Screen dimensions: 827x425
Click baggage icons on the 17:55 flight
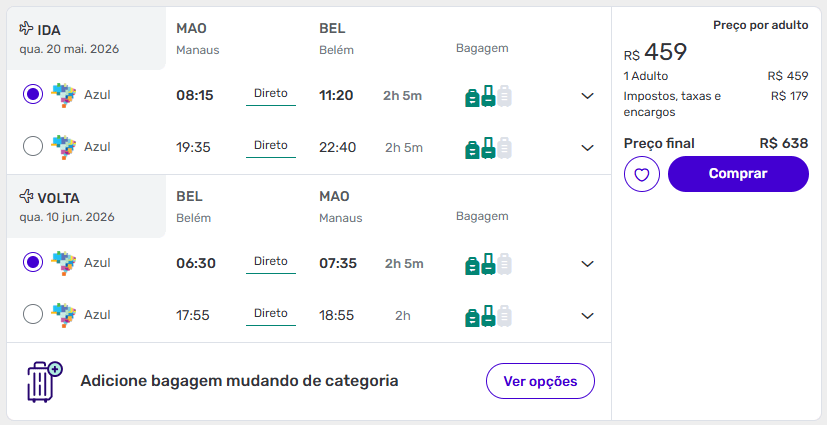click(x=489, y=316)
